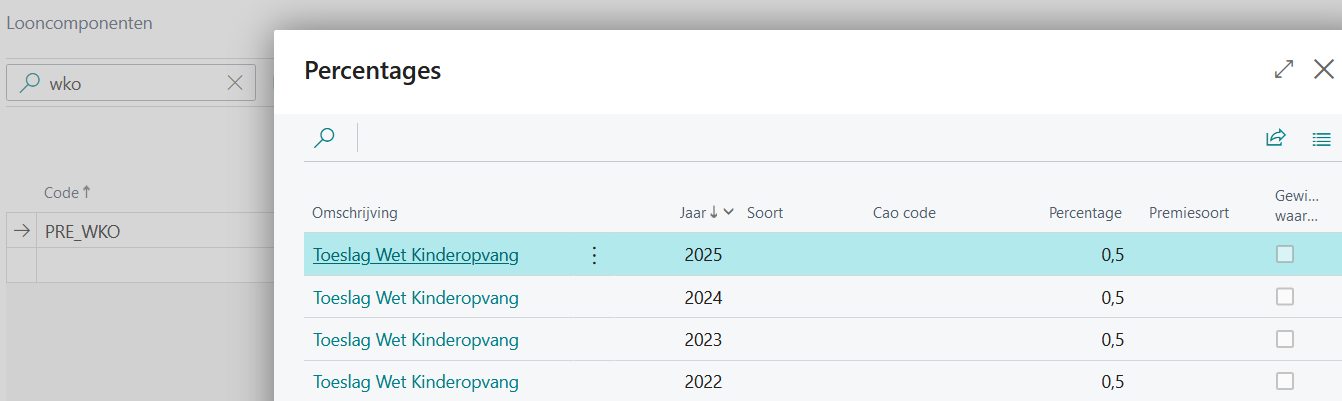Open the 2023 Toeslag Wet Kinderopvang link
The height and width of the screenshot is (401, 1342).
pos(416,340)
